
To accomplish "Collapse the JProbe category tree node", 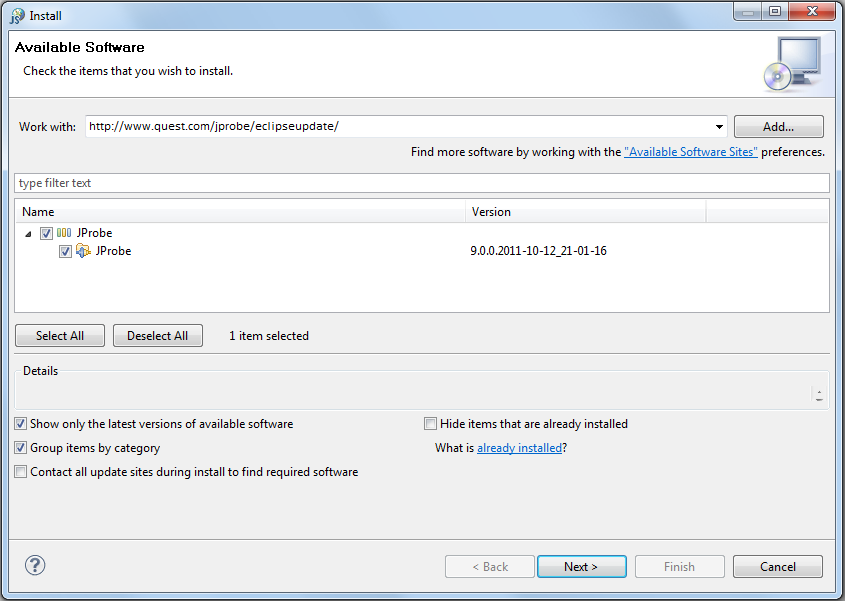I will [x=28, y=234].
